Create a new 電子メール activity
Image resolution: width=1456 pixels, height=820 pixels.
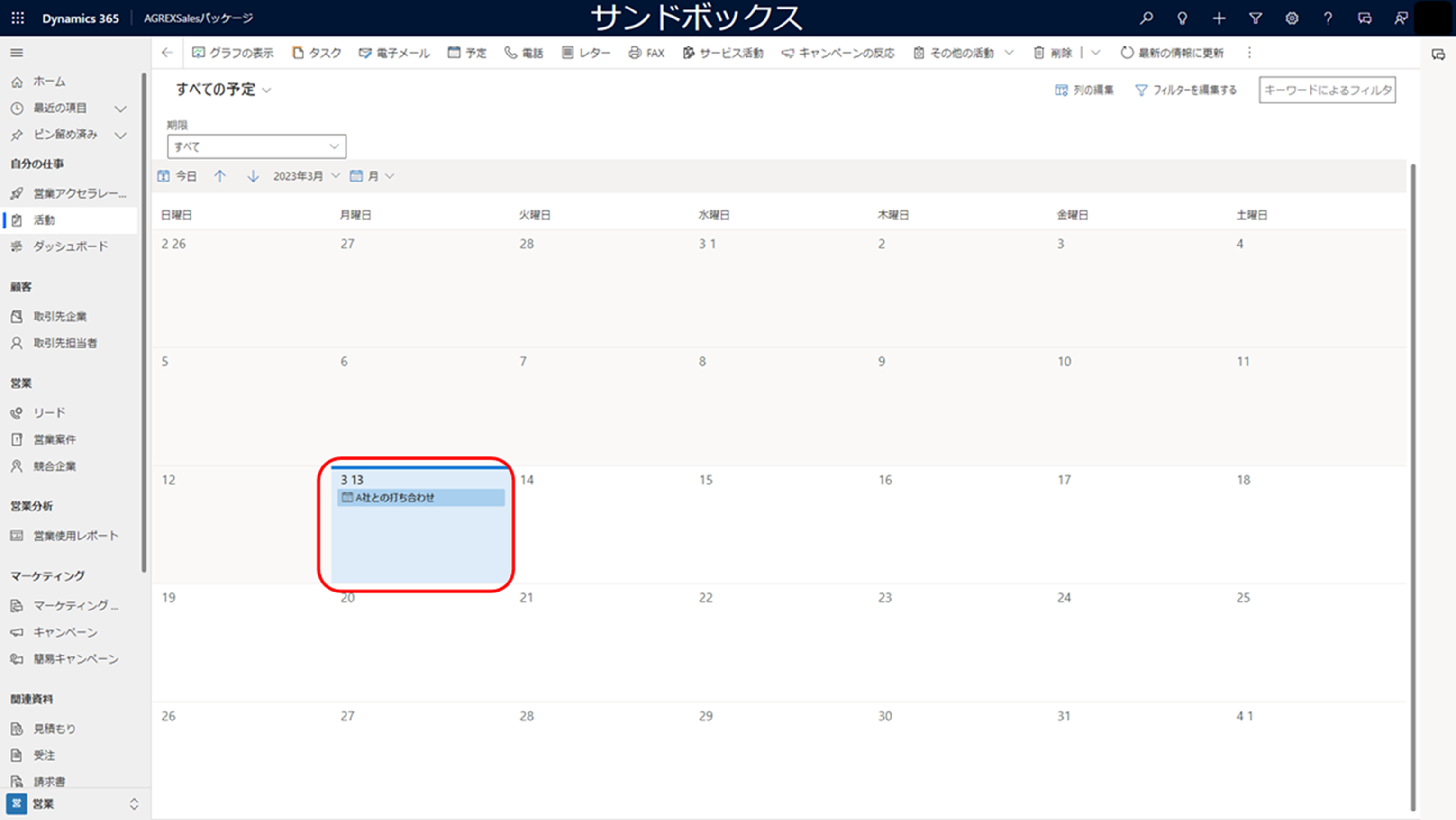point(394,53)
